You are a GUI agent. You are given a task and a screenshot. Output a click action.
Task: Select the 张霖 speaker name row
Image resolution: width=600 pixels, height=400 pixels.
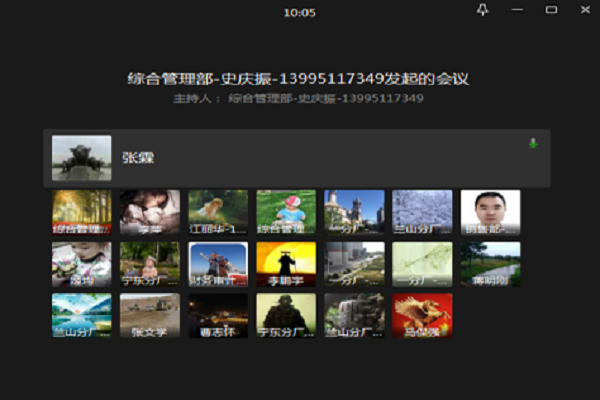(x=300, y=158)
